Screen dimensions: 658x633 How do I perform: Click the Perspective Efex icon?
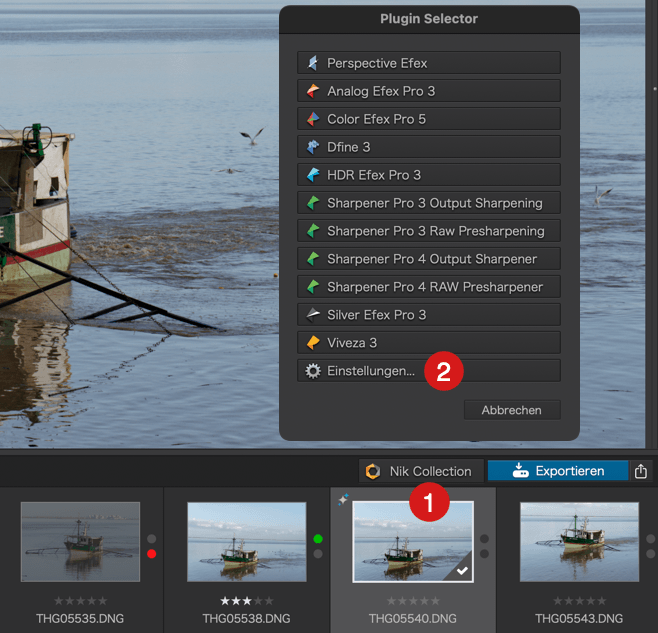tap(313, 63)
